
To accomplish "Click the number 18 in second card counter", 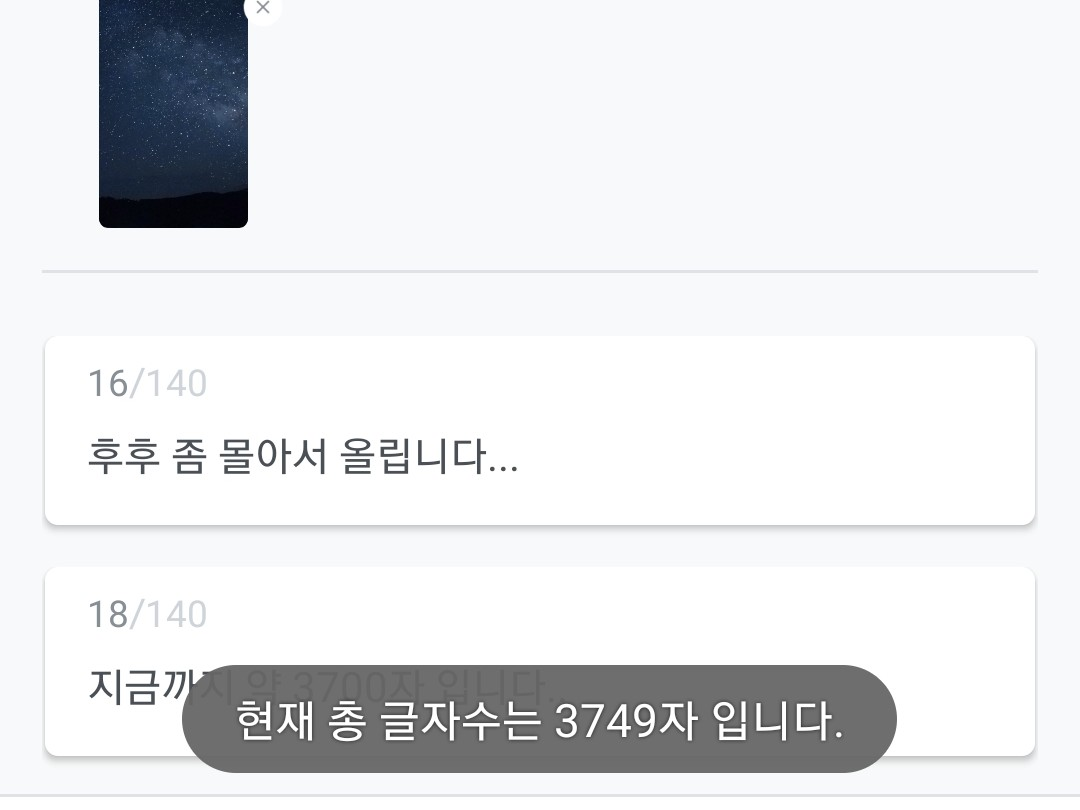I will (108, 614).
